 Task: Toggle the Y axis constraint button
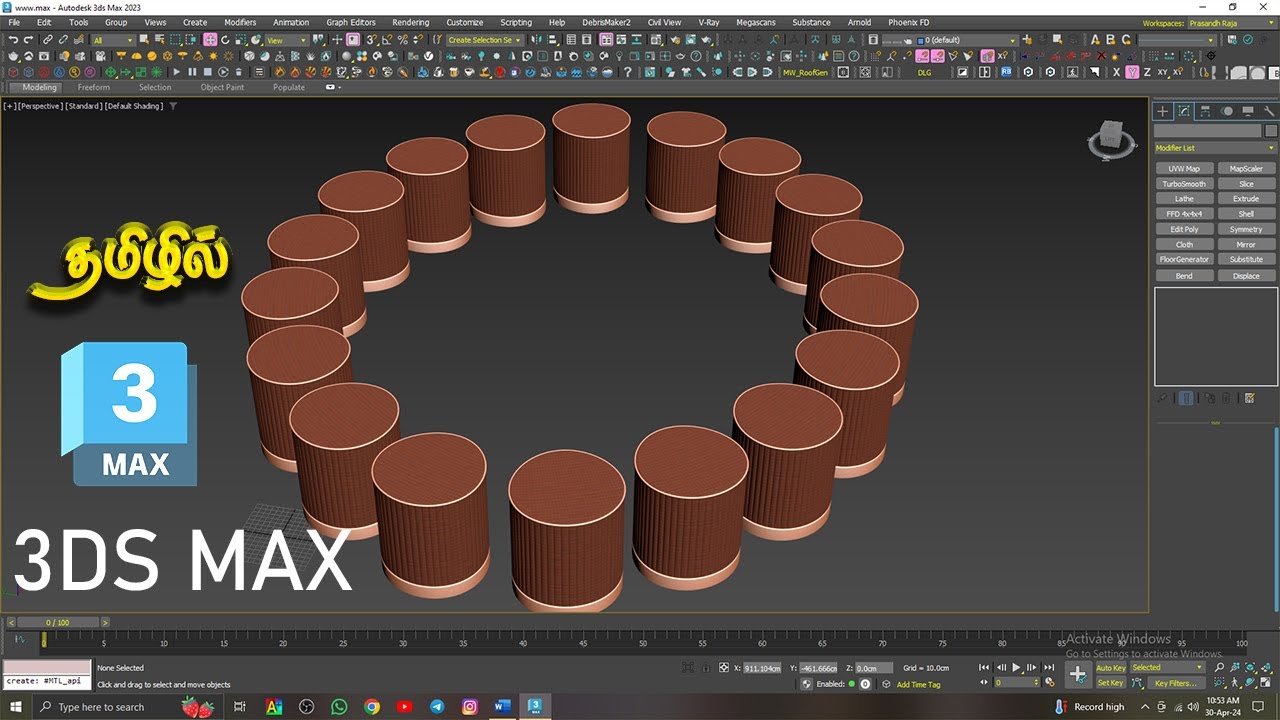click(x=1132, y=72)
